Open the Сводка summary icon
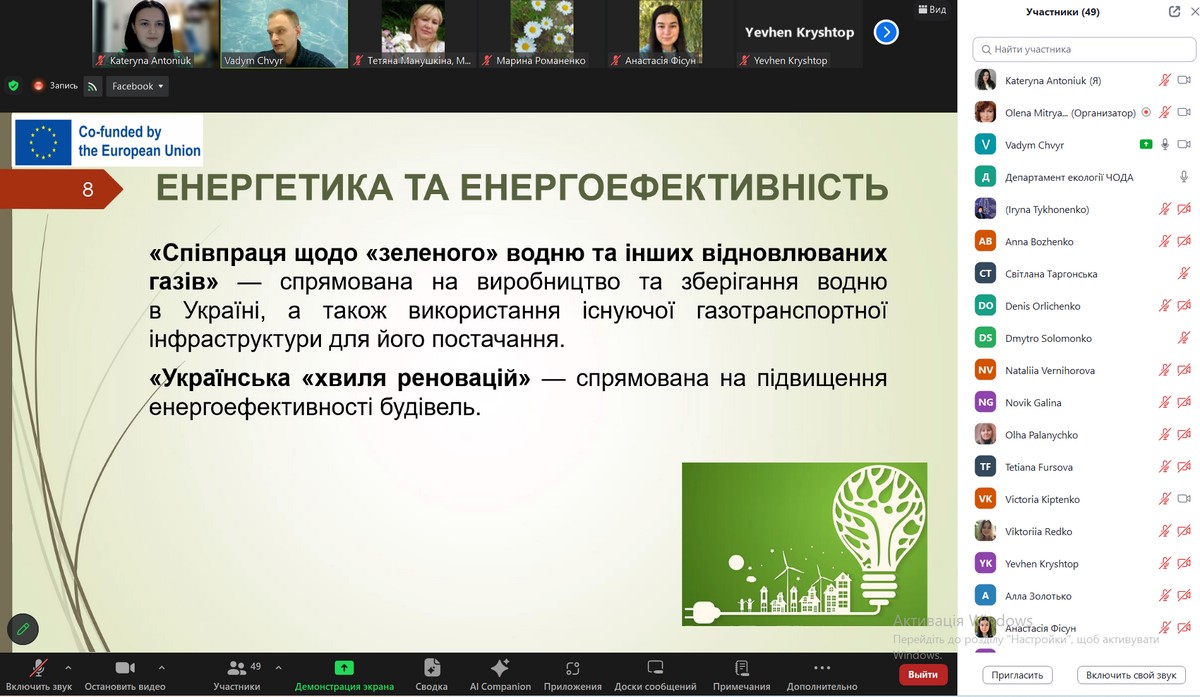The height and width of the screenshot is (697, 1200). tap(432, 668)
